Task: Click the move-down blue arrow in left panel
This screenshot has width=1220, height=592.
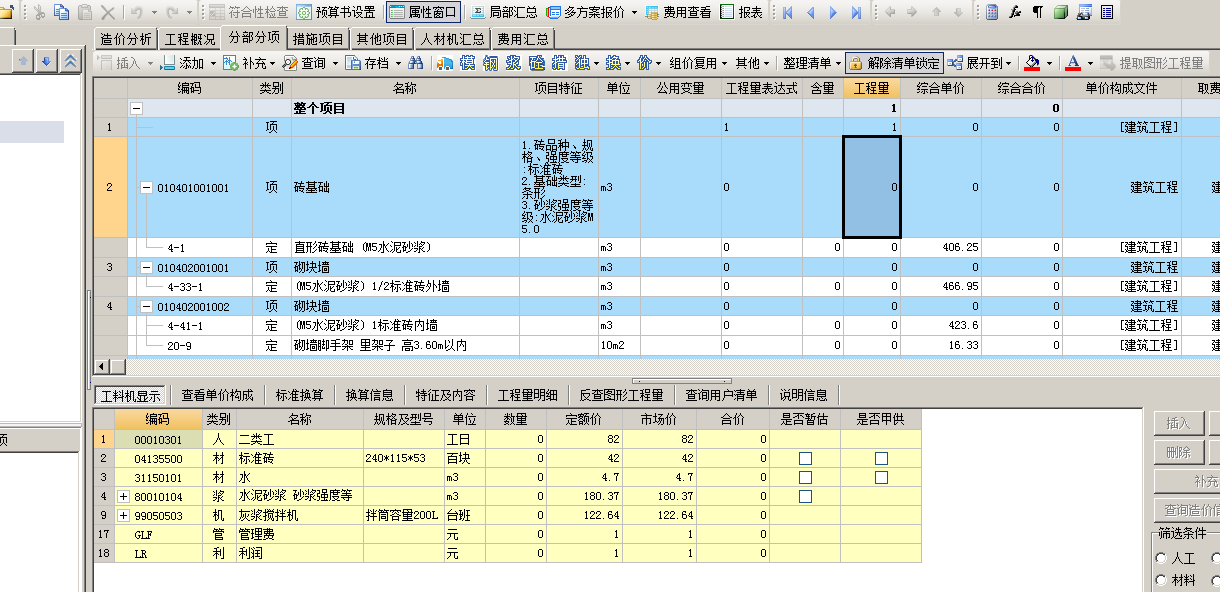Action: click(x=46, y=62)
